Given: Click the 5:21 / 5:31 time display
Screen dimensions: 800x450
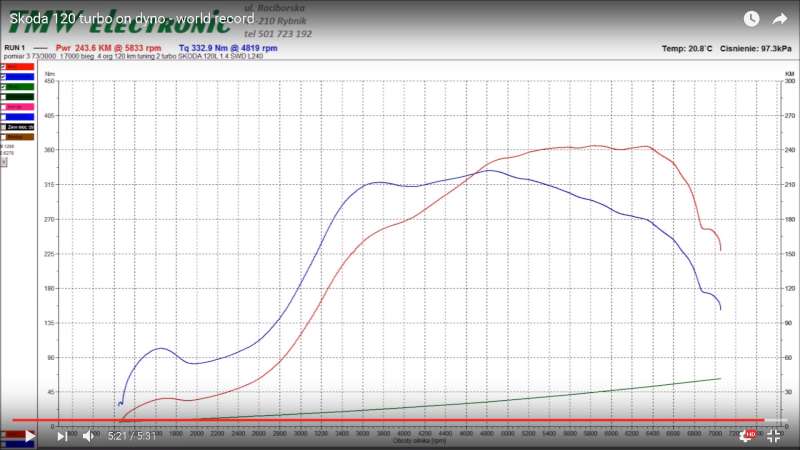Looking at the screenshot, I should [131, 436].
